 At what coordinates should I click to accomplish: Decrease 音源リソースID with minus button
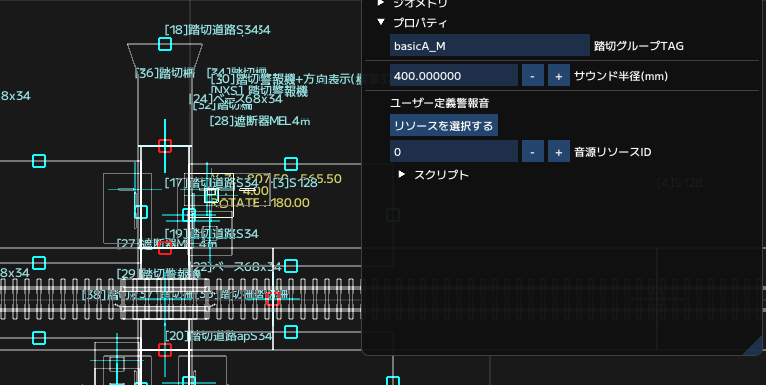pos(532,152)
